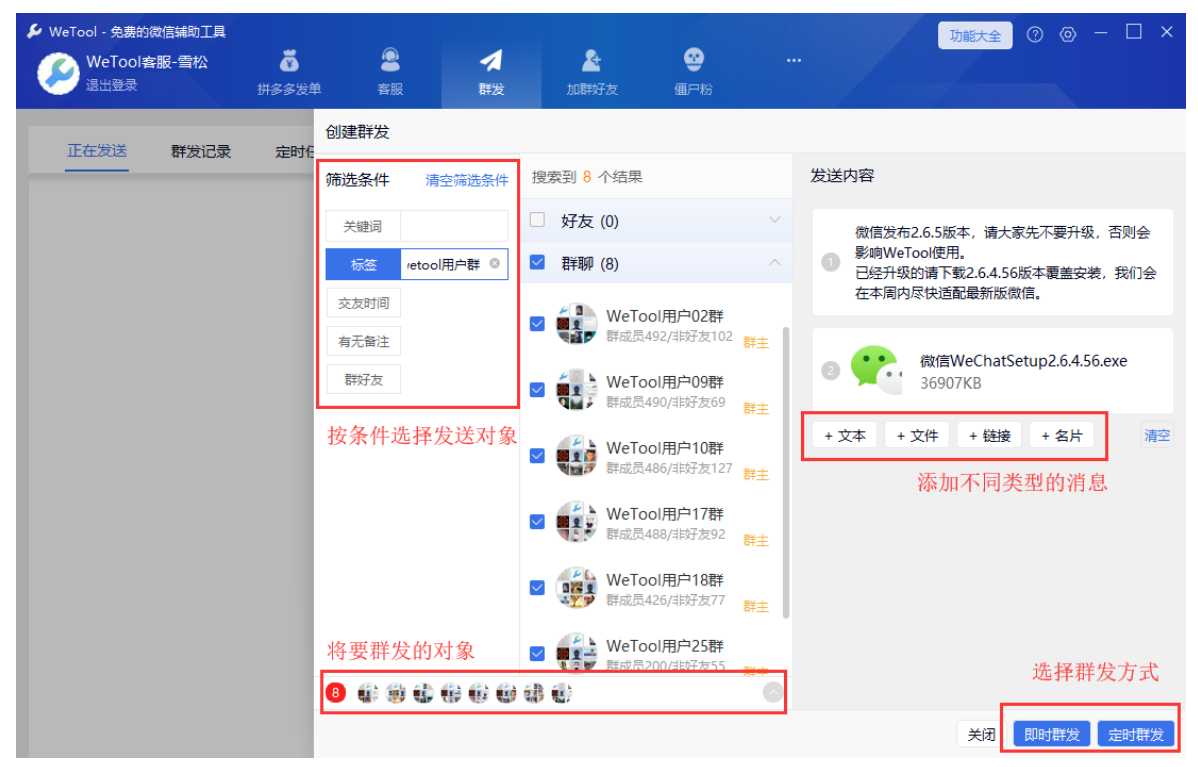Uncheck WeTool用户18群 checkbox

pos(537,587)
